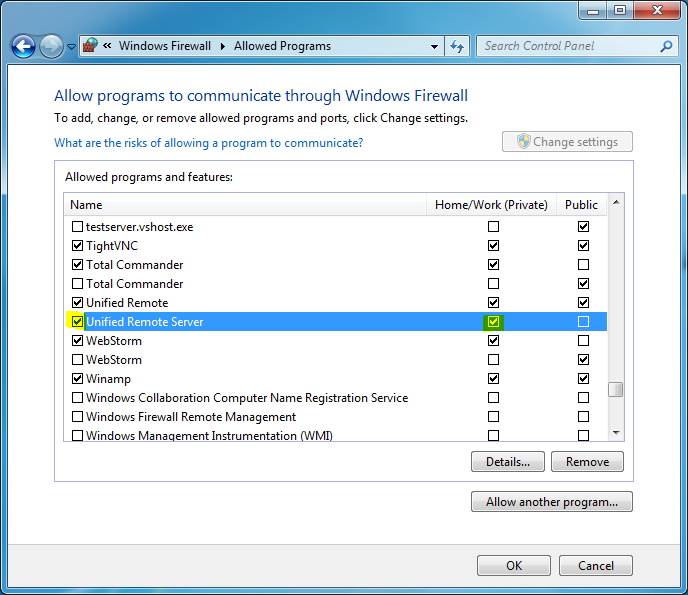Click Allow another program... button
The image size is (688, 595).
click(x=552, y=502)
